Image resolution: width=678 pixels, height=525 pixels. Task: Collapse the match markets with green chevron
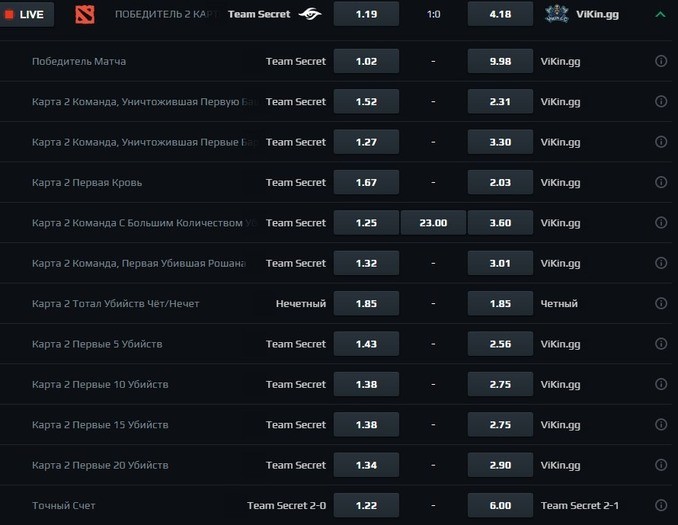click(660, 14)
